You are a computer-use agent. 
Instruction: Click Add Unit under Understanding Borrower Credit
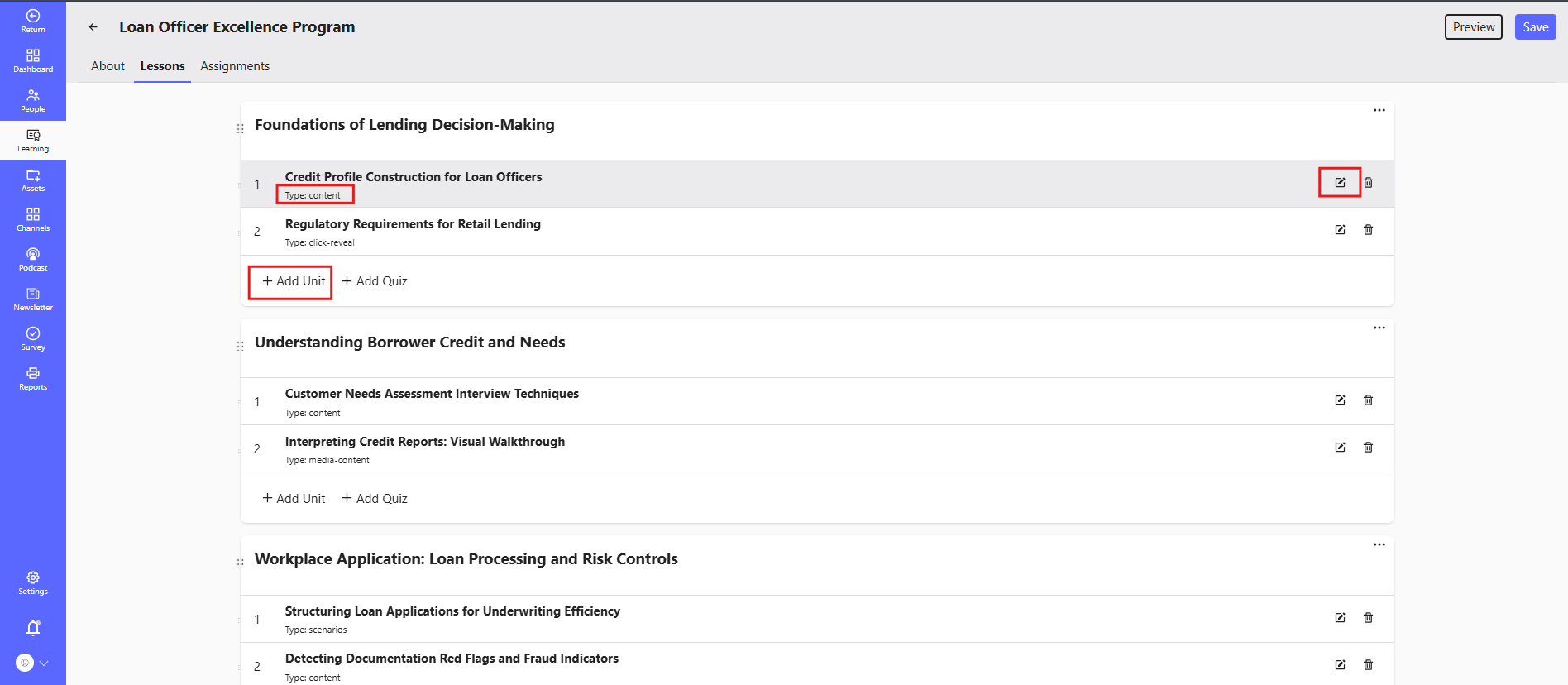coord(294,499)
